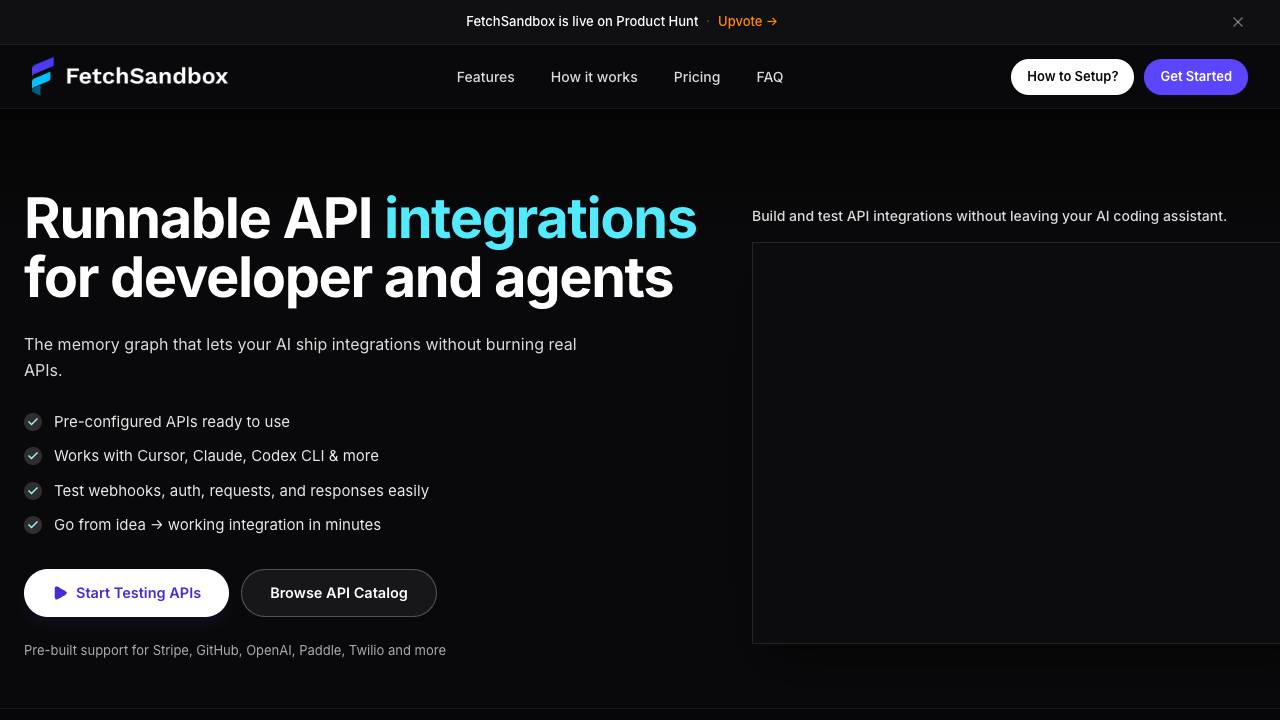
Task: Click 'Test webhooks, auth, requests' text
Action: (x=241, y=491)
